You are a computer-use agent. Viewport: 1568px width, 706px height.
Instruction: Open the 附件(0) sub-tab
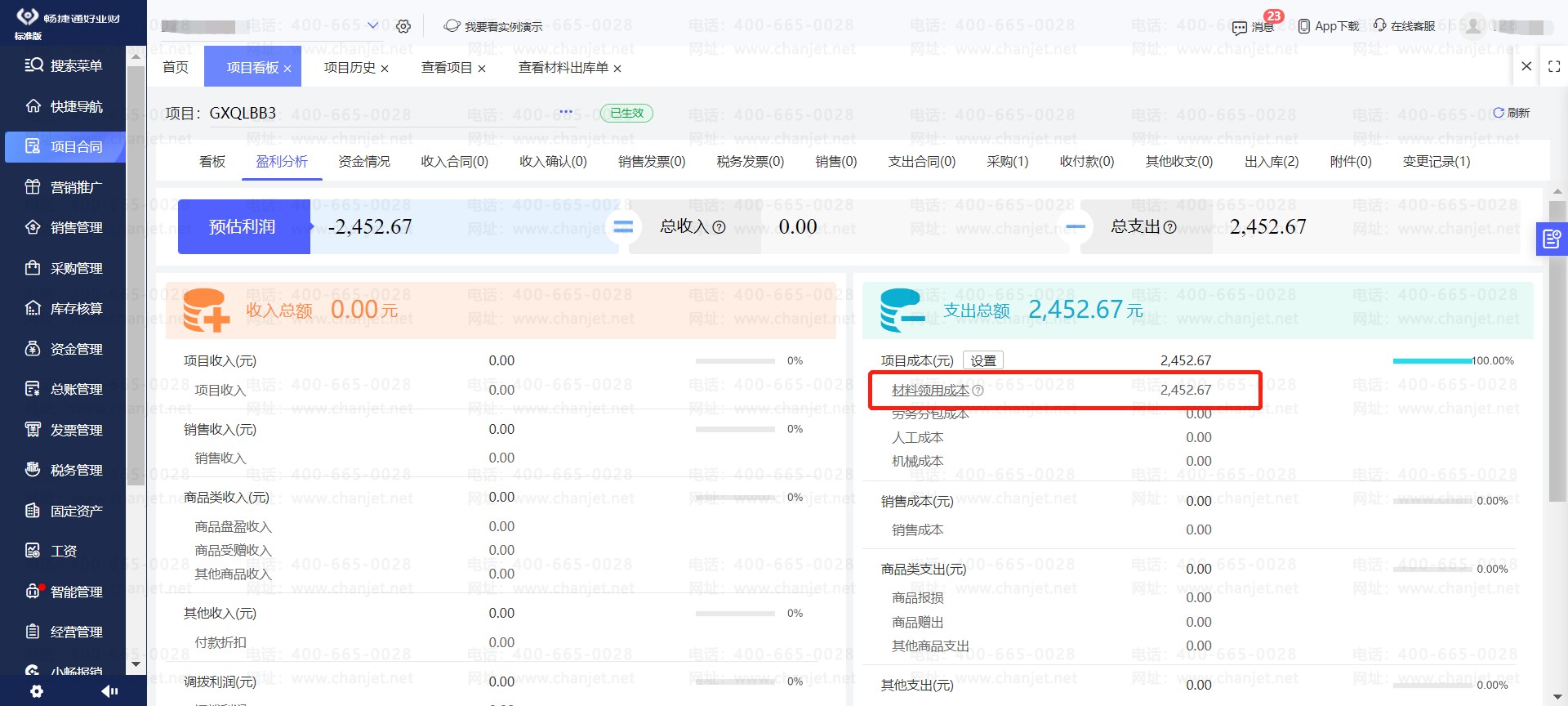click(1351, 162)
